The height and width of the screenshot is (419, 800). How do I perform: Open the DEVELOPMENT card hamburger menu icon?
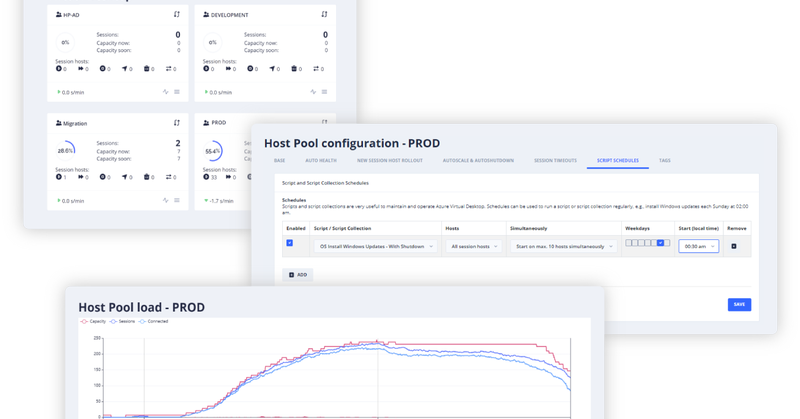click(x=324, y=92)
